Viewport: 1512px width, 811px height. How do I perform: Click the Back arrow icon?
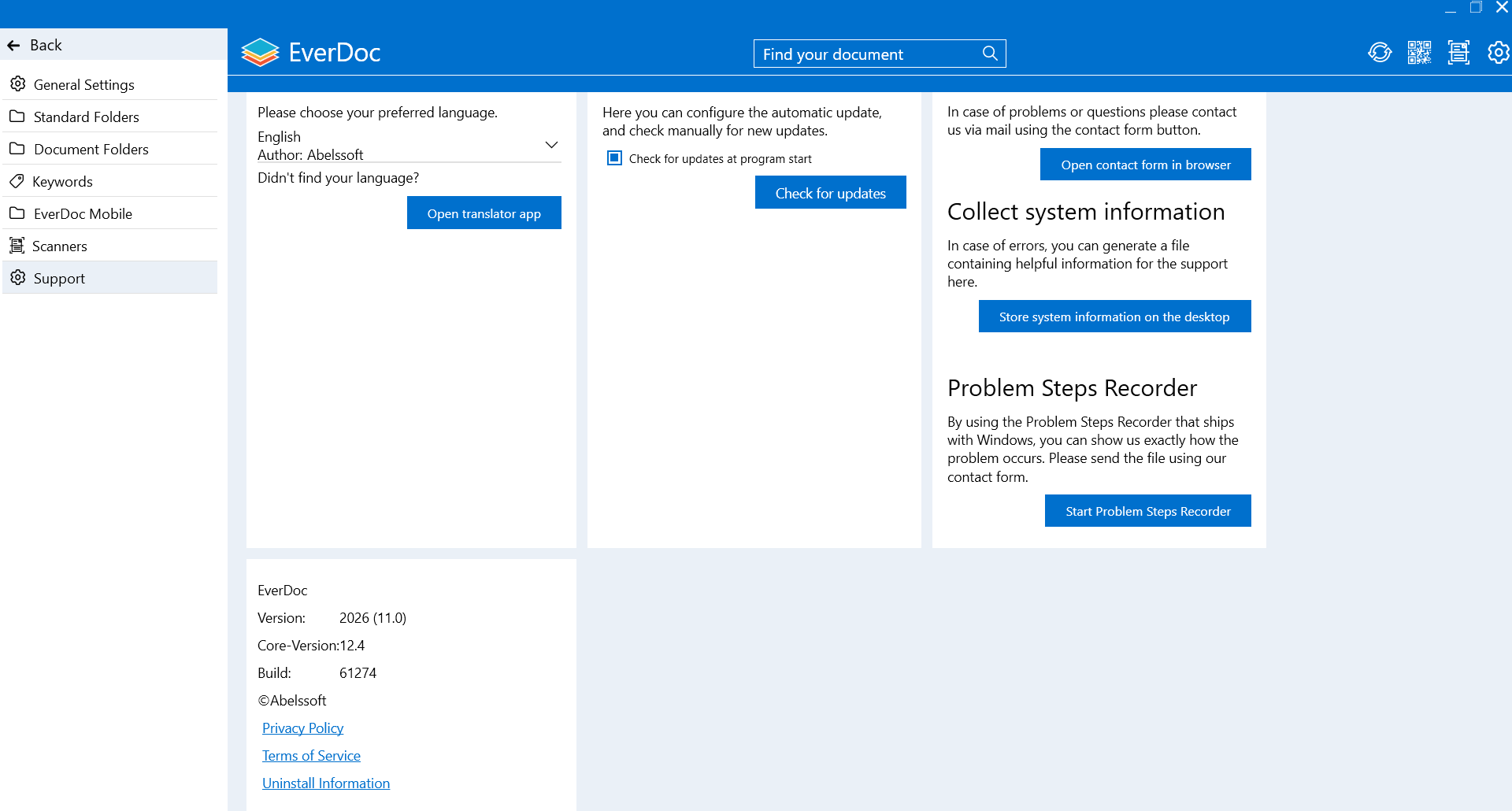click(x=13, y=46)
